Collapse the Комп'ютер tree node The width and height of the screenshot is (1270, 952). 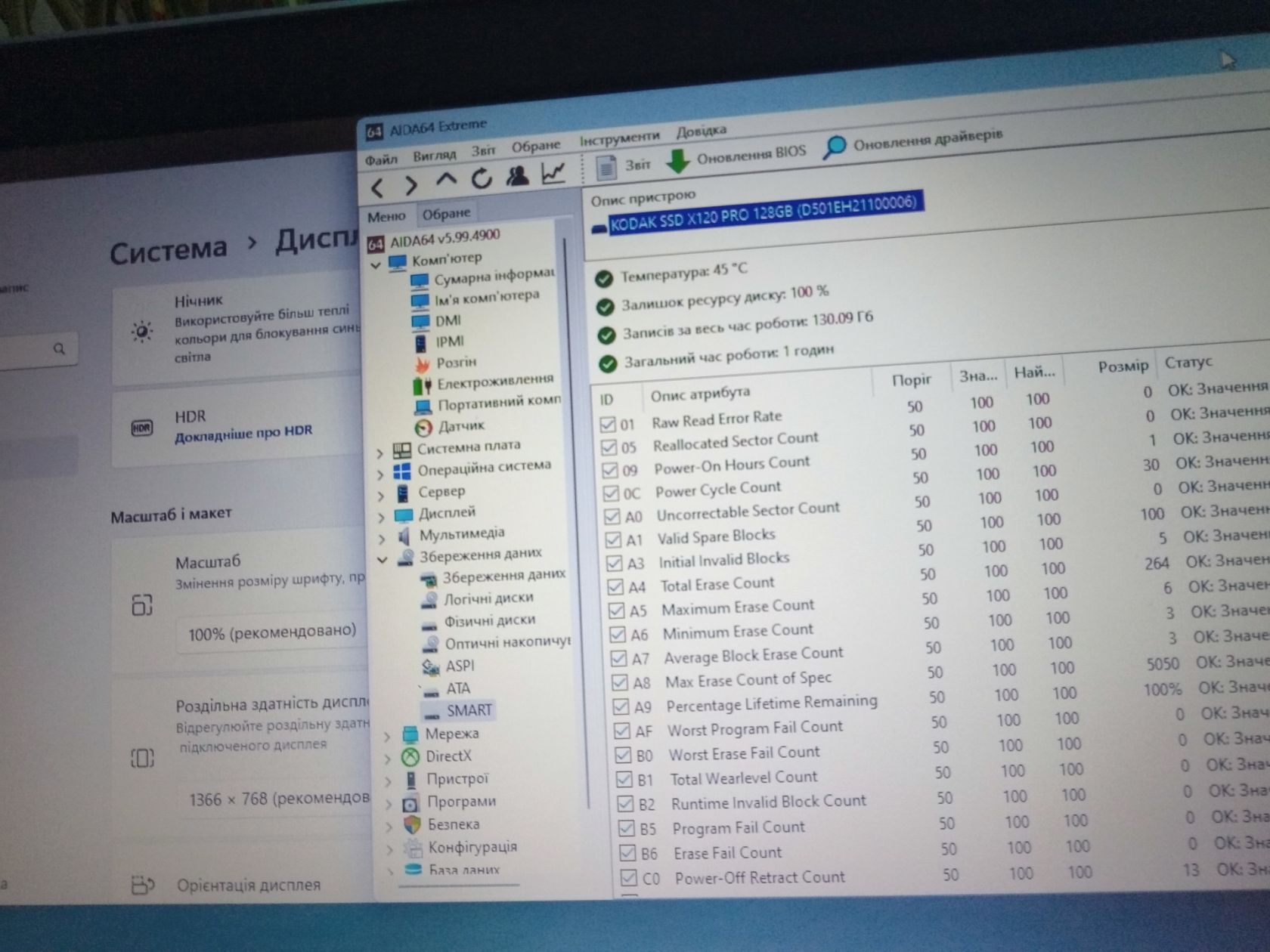(x=376, y=265)
